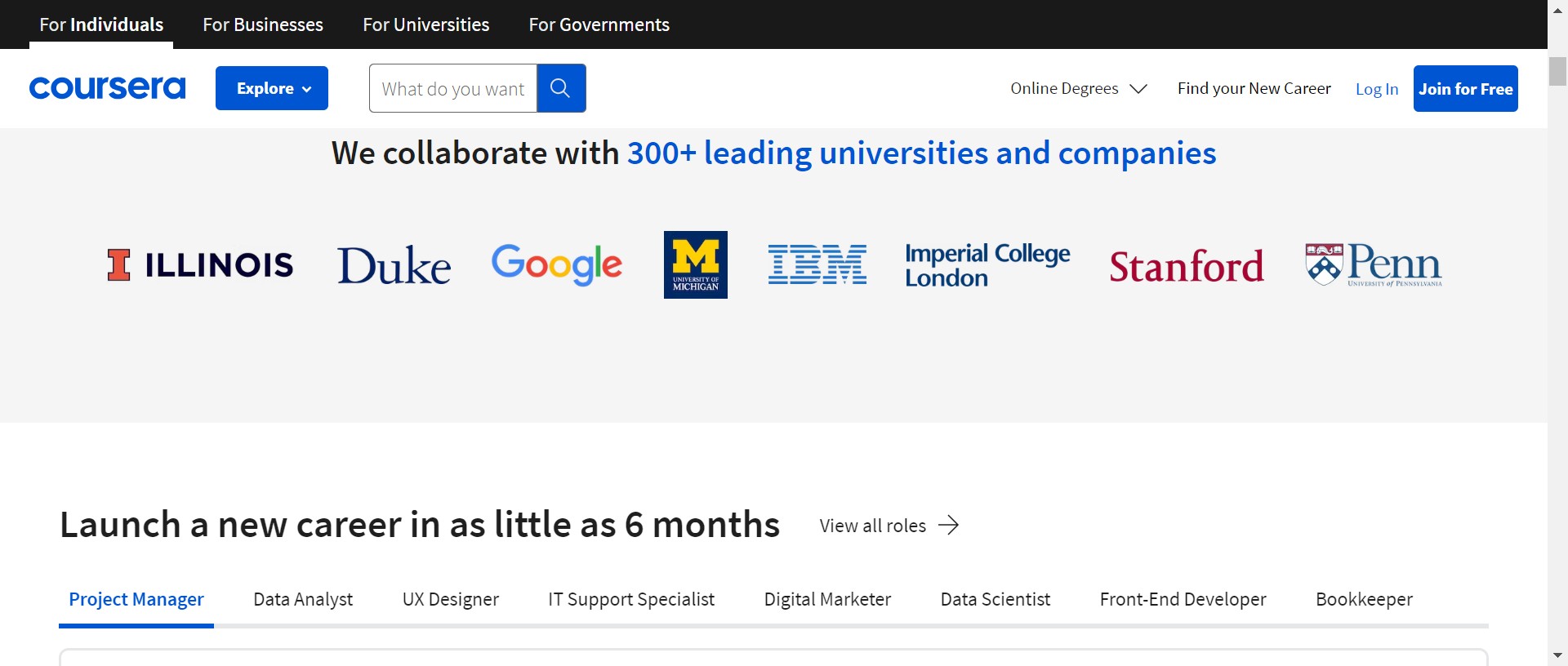Focus the 'What do you want' search field

[x=452, y=88]
